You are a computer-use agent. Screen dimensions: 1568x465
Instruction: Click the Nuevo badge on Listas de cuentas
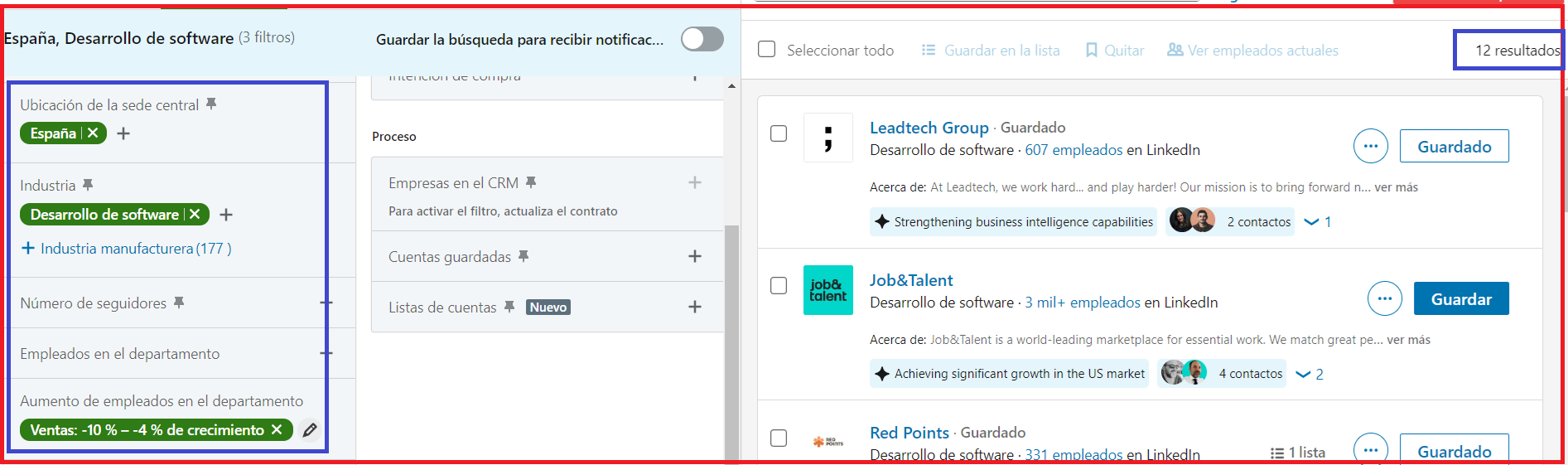point(548,308)
